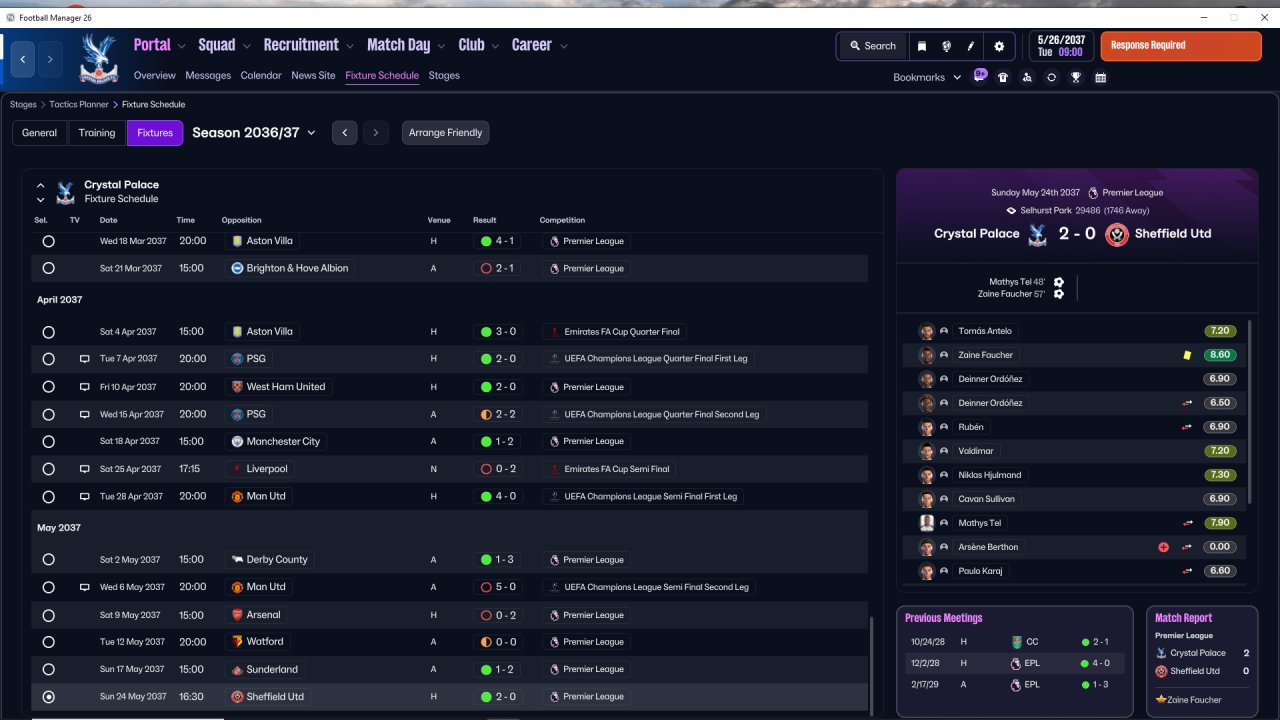Click the player search scouting icon
This screenshot has height=720, width=1280.
click(1027, 77)
